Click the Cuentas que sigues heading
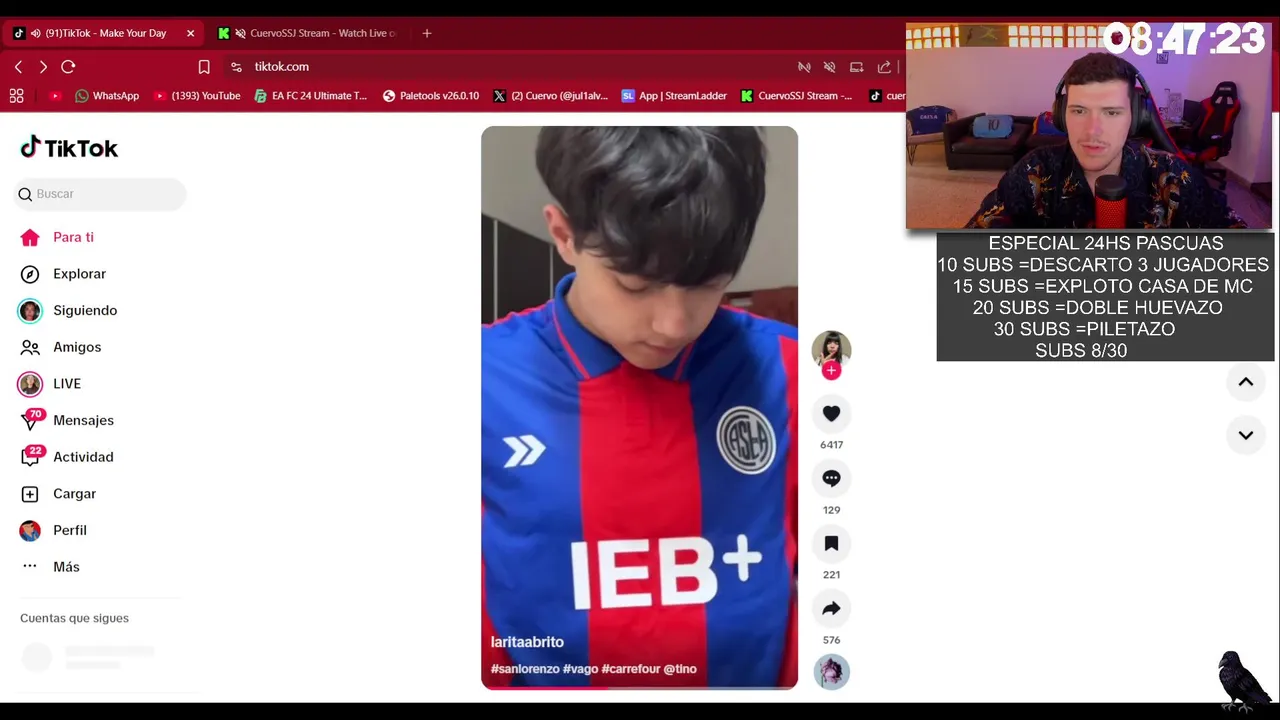This screenshot has width=1280, height=720. tap(74, 618)
